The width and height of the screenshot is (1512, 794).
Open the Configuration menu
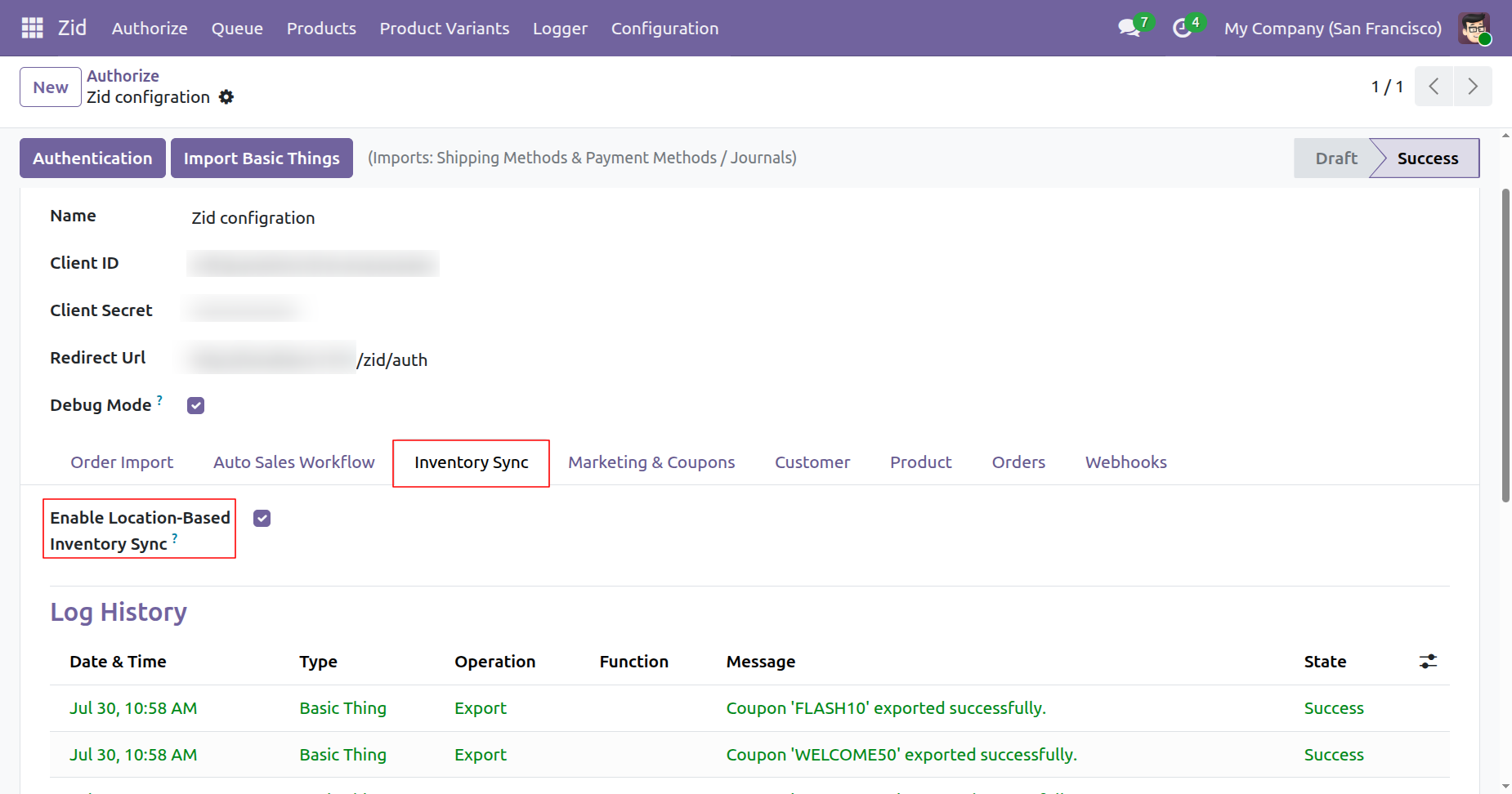(x=664, y=29)
